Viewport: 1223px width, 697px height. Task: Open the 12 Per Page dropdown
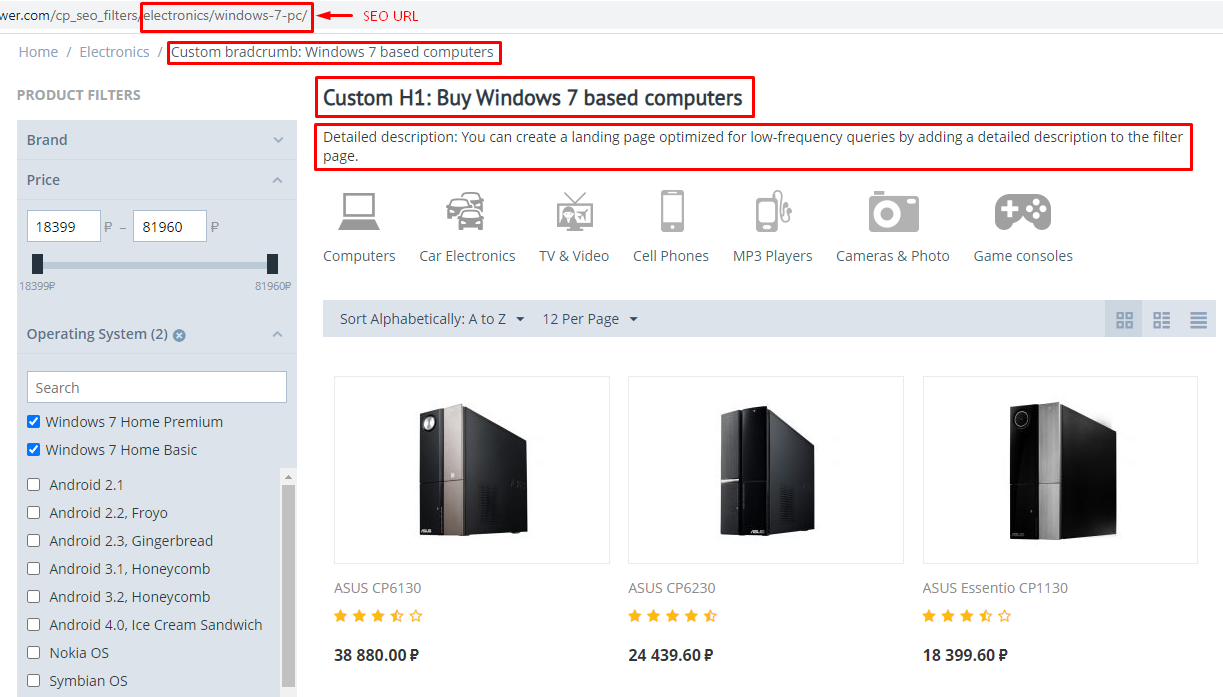tap(590, 319)
